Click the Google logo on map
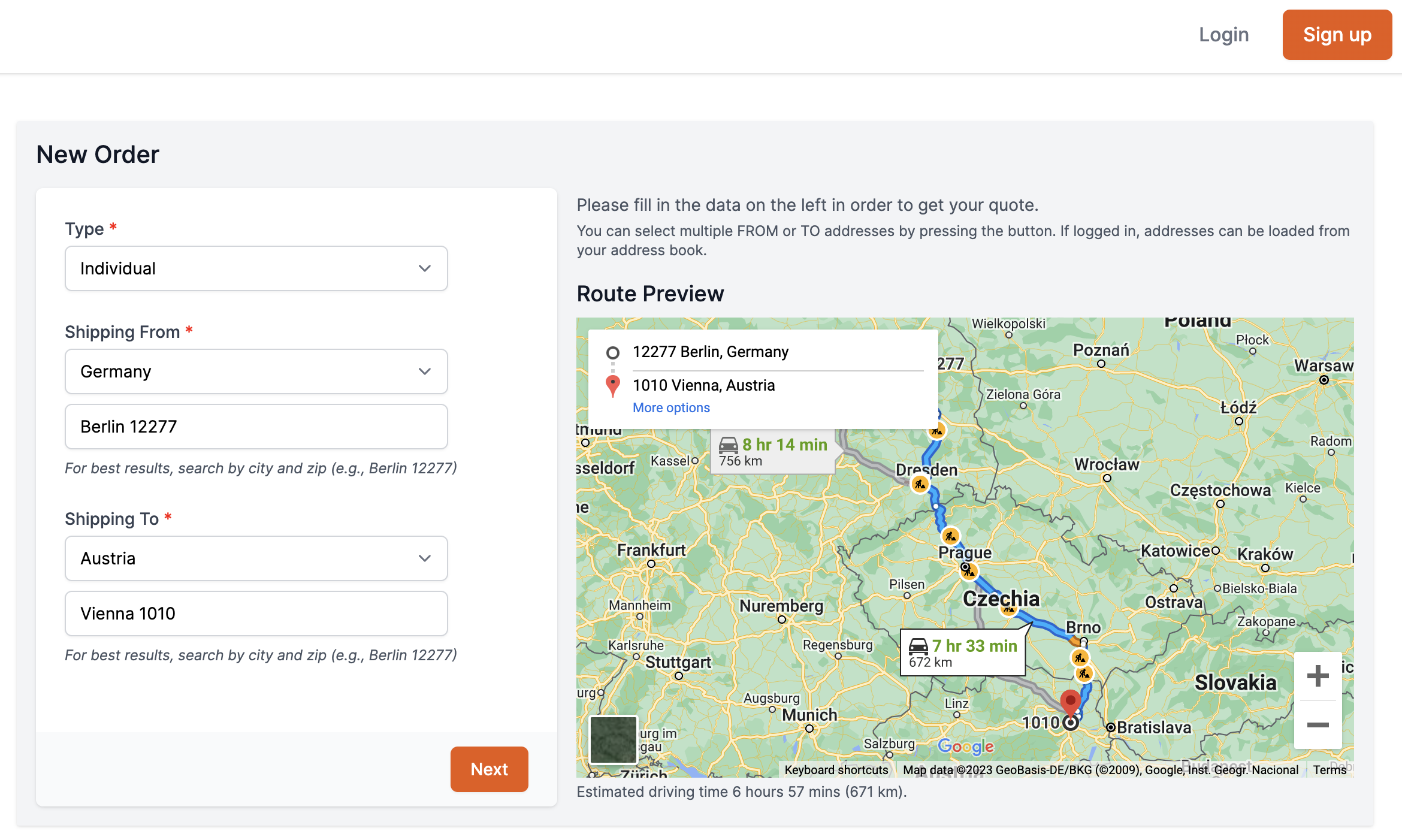1402x840 pixels. [x=965, y=746]
